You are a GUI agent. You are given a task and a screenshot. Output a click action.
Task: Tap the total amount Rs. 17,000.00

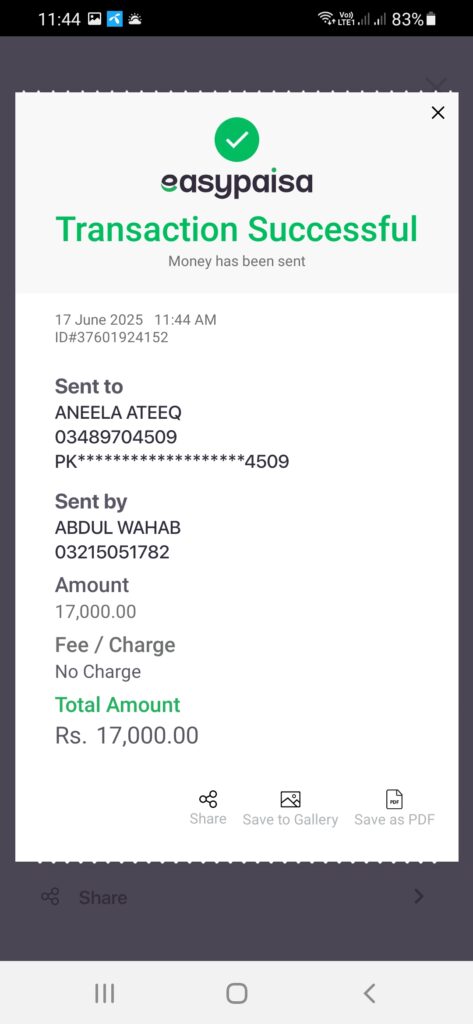(127, 735)
